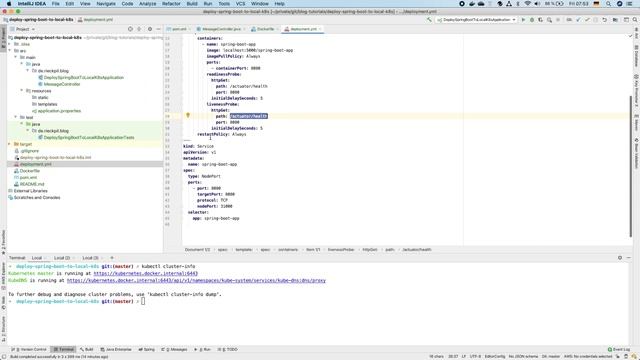Click the UTF-8 encoding widget in the status bar
The width and height of the screenshot is (640, 360).
(476, 356)
